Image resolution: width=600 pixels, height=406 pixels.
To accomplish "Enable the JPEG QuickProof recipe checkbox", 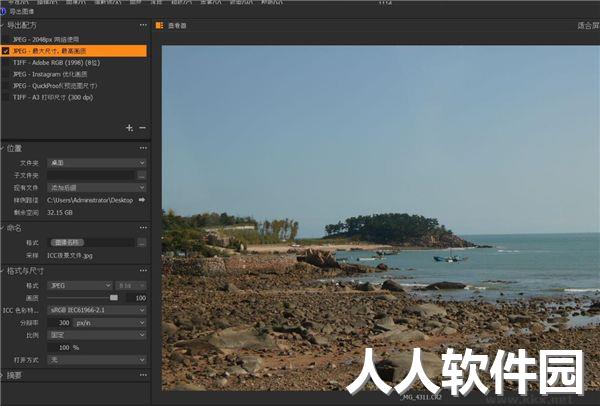I will click(5, 86).
